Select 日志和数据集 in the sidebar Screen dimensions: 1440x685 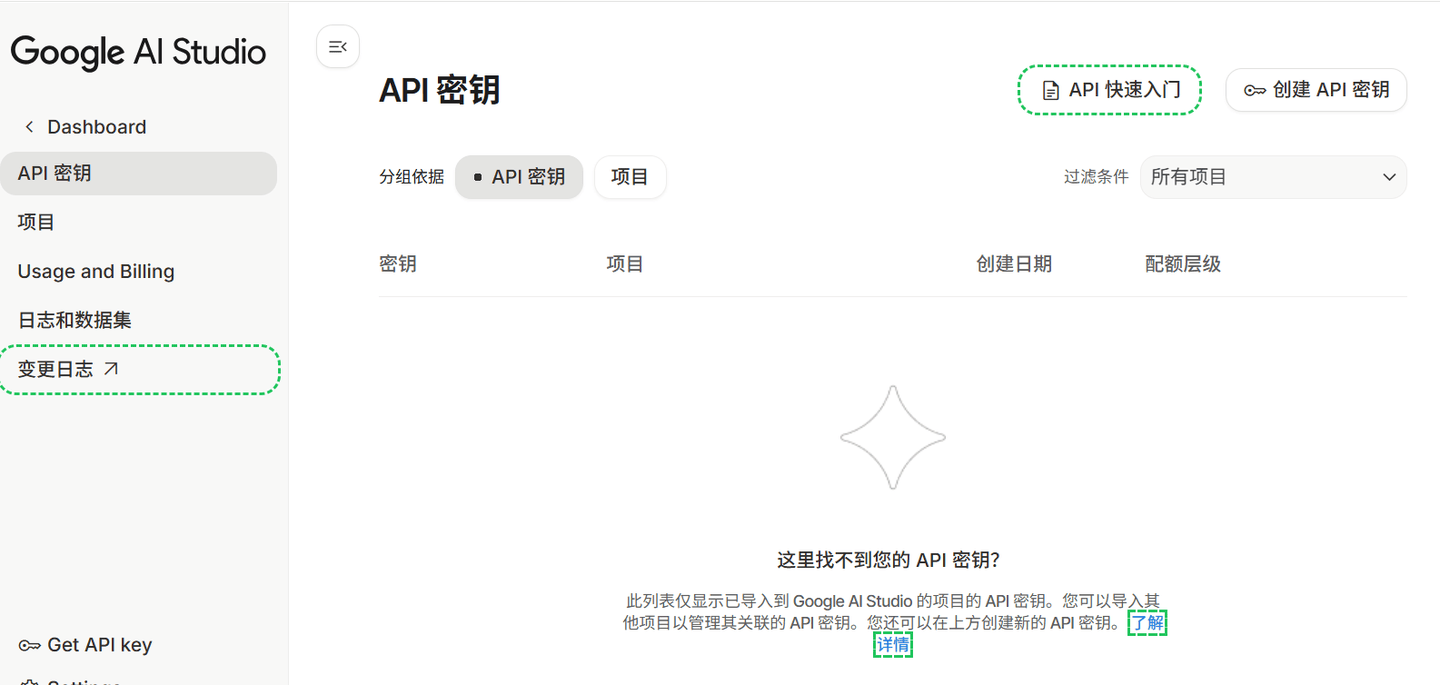click(75, 320)
